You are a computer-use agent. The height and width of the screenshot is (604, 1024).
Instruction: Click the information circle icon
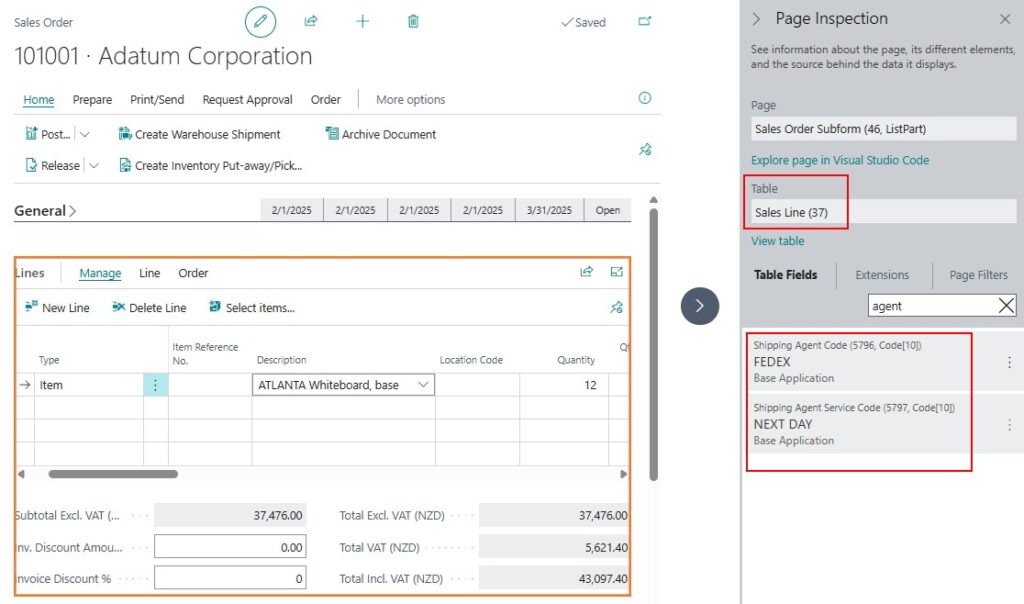[645, 98]
